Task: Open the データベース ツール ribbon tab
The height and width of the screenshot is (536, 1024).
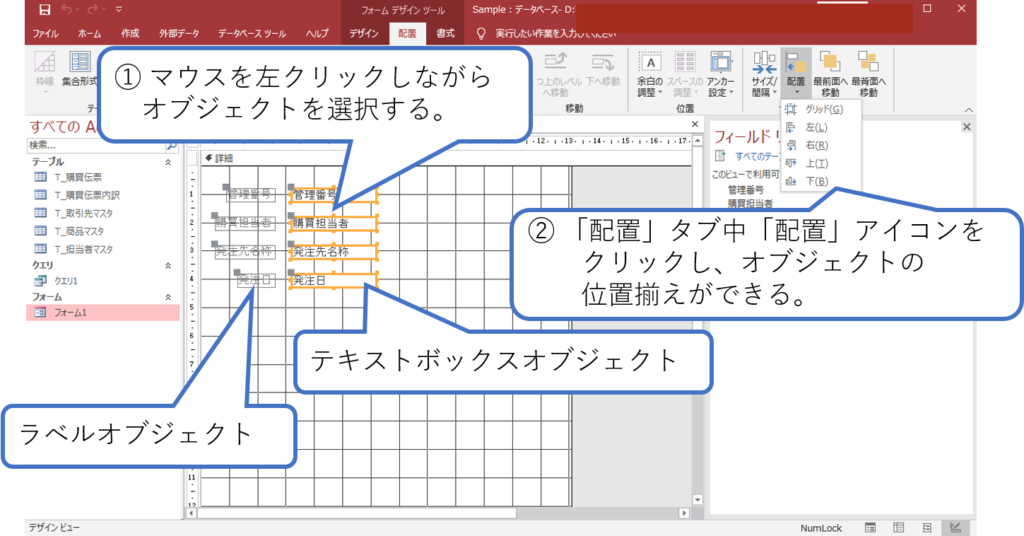Action: pos(252,33)
